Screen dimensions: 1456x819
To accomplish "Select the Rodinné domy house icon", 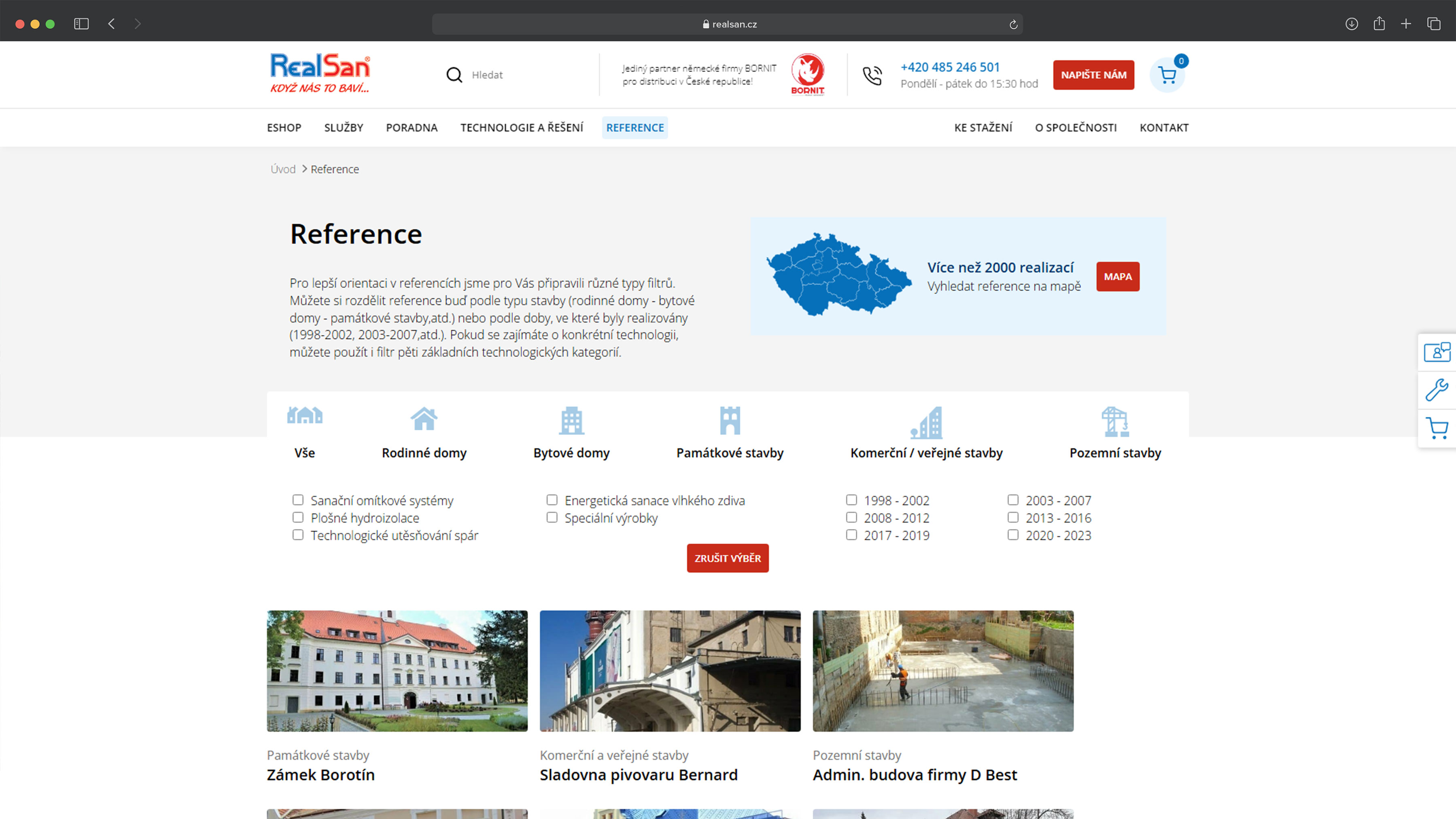I will click(424, 419).
